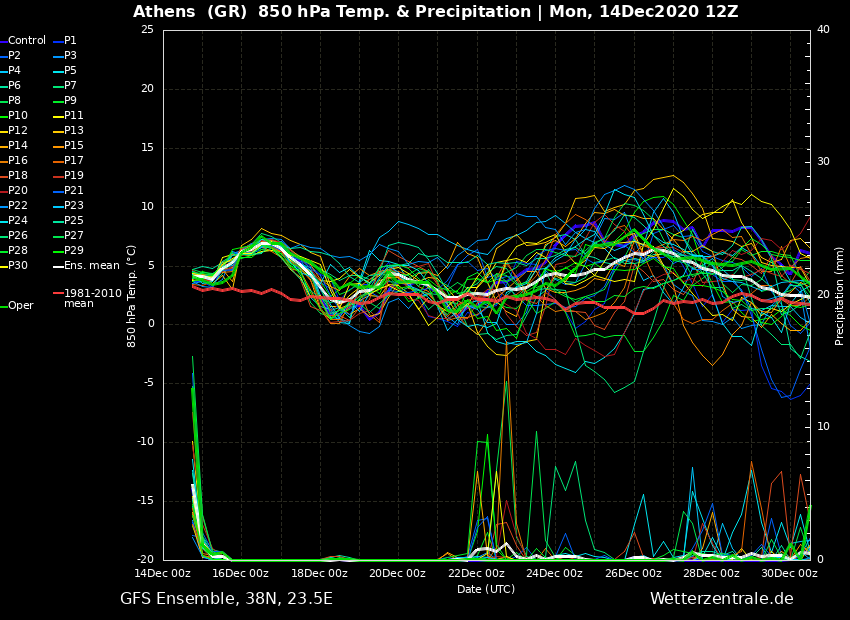Viewport: 850px width, 620px height.
Task: Click the P20 legend label
Action: [18, 191]
